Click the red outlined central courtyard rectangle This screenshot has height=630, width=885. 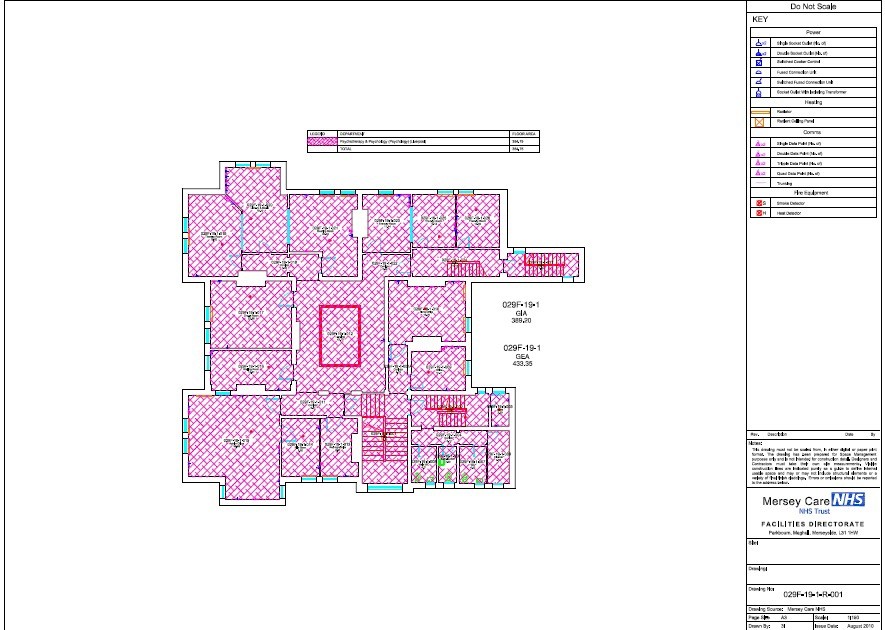click(339, 335)
